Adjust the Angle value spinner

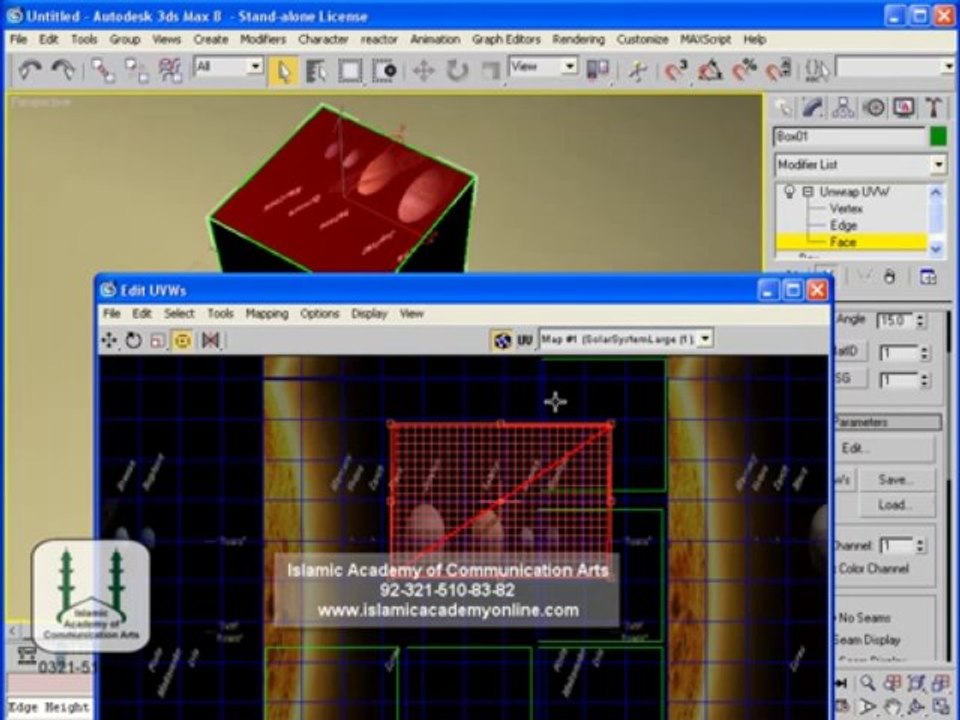coord(921,320)
